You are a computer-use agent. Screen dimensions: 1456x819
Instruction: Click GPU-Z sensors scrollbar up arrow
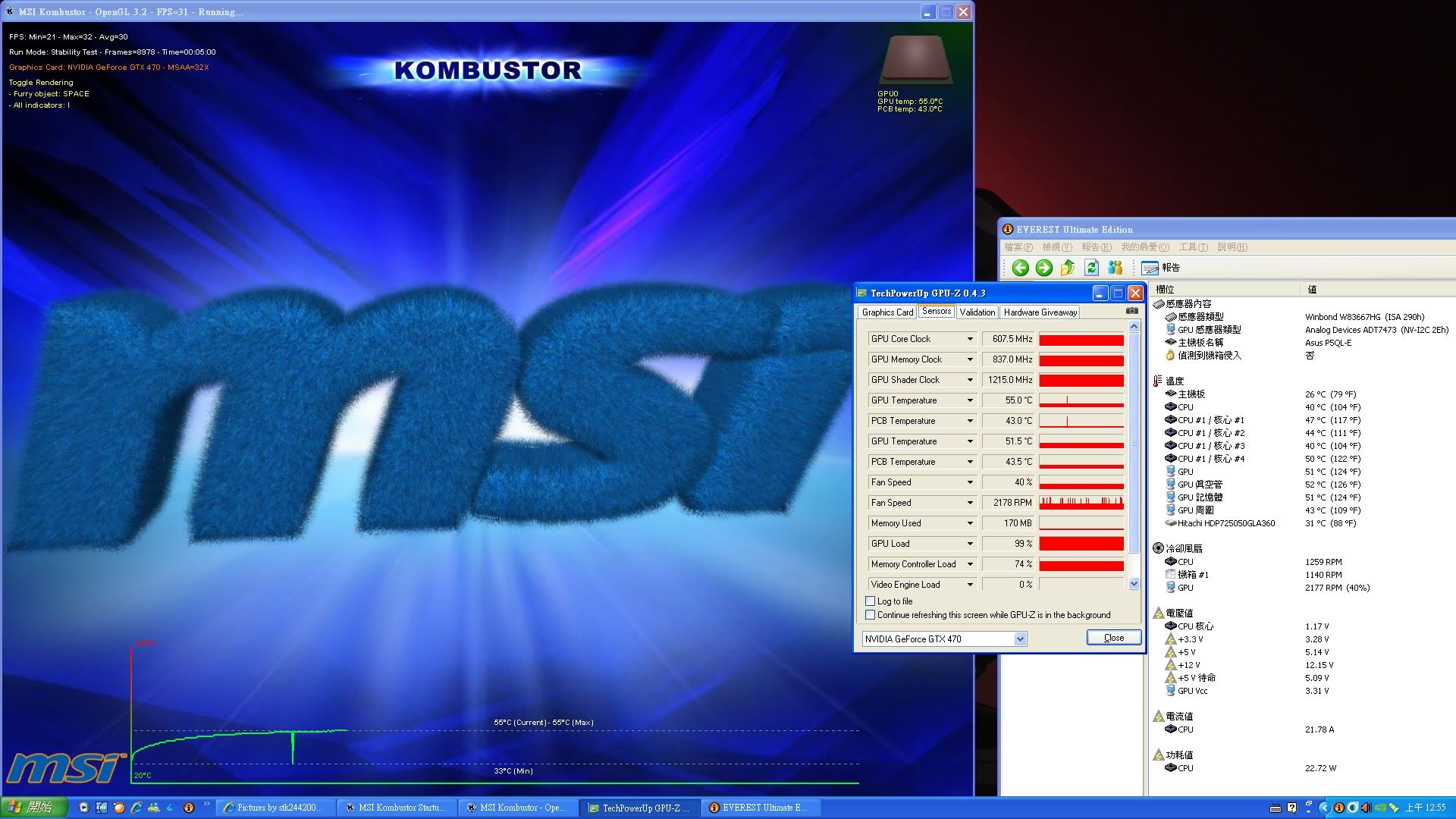pyautogui.click(x=1134, y=327)
